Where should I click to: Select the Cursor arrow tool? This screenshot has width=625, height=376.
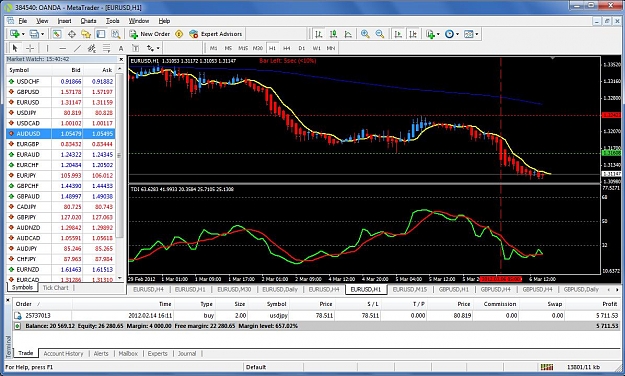pyautogui.click(x=15, y=48)
